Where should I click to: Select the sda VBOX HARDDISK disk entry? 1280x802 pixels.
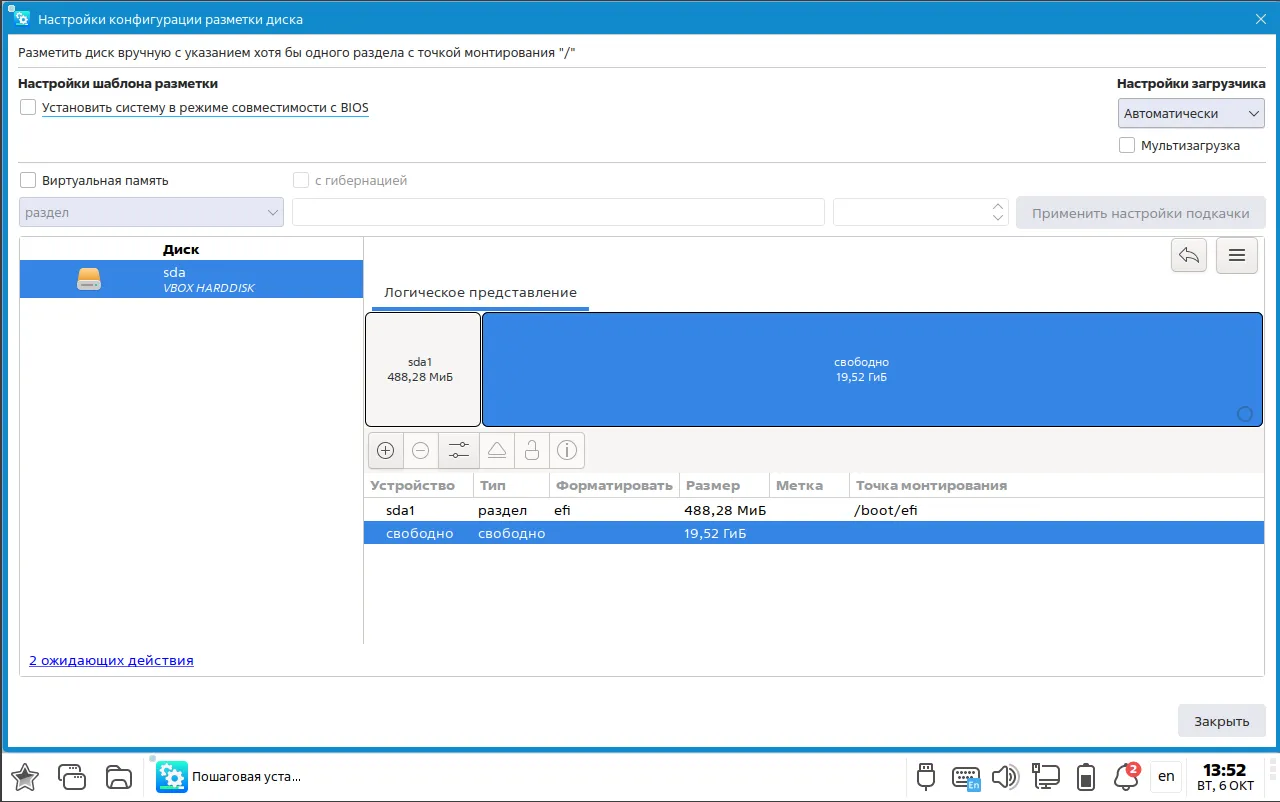(191, 279)
